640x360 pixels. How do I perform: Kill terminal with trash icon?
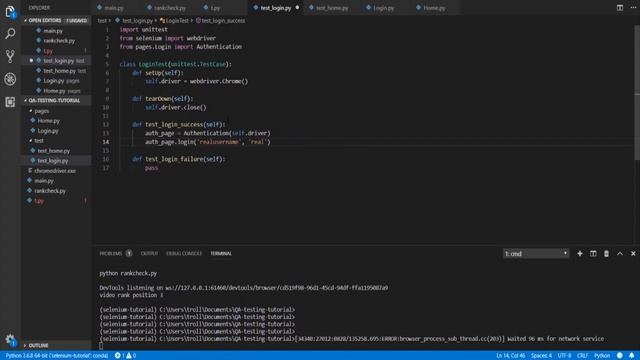(606, 253)
